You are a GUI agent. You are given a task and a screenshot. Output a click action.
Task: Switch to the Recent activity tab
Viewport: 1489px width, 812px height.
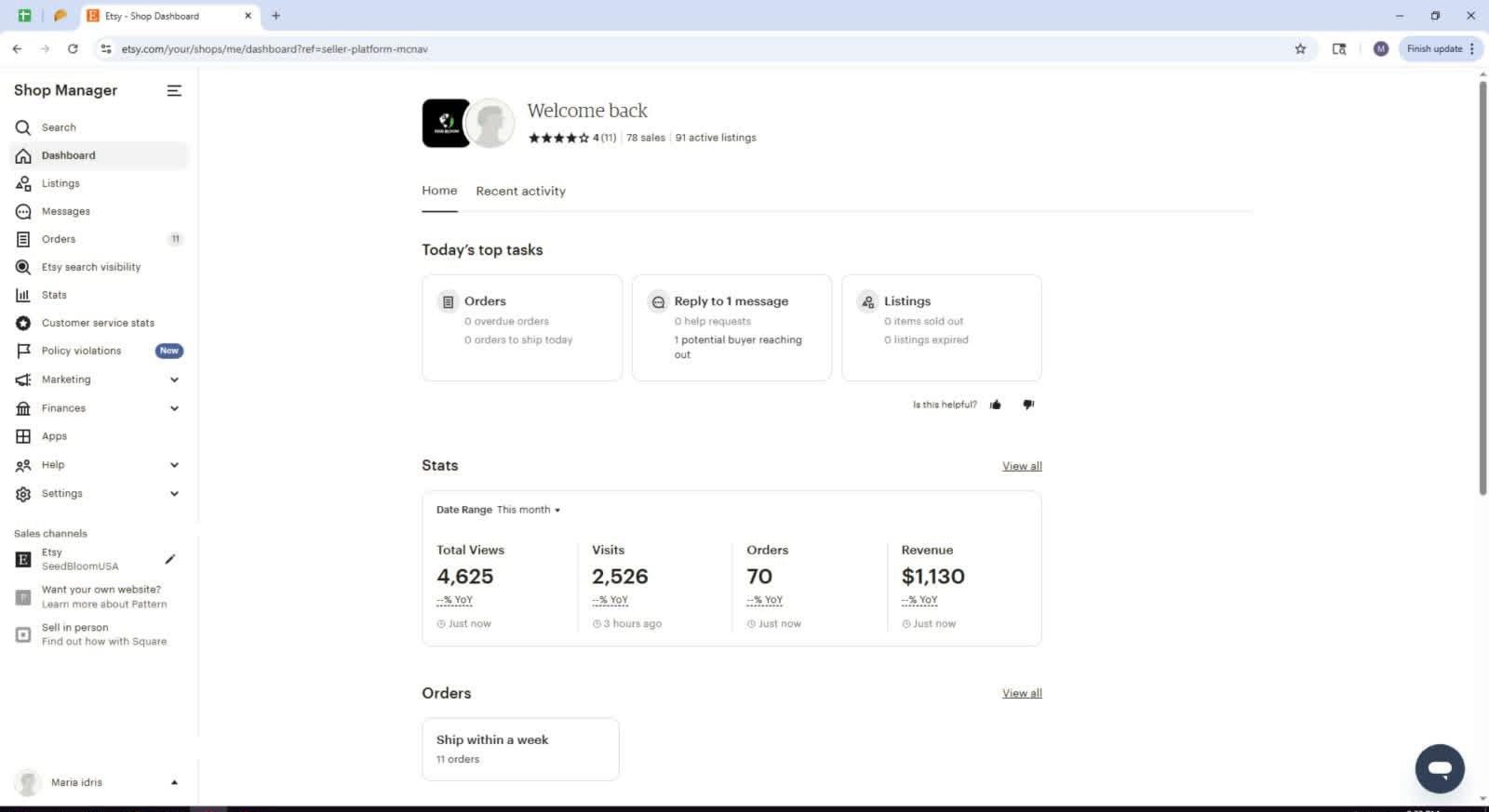(x=520, y=192)
